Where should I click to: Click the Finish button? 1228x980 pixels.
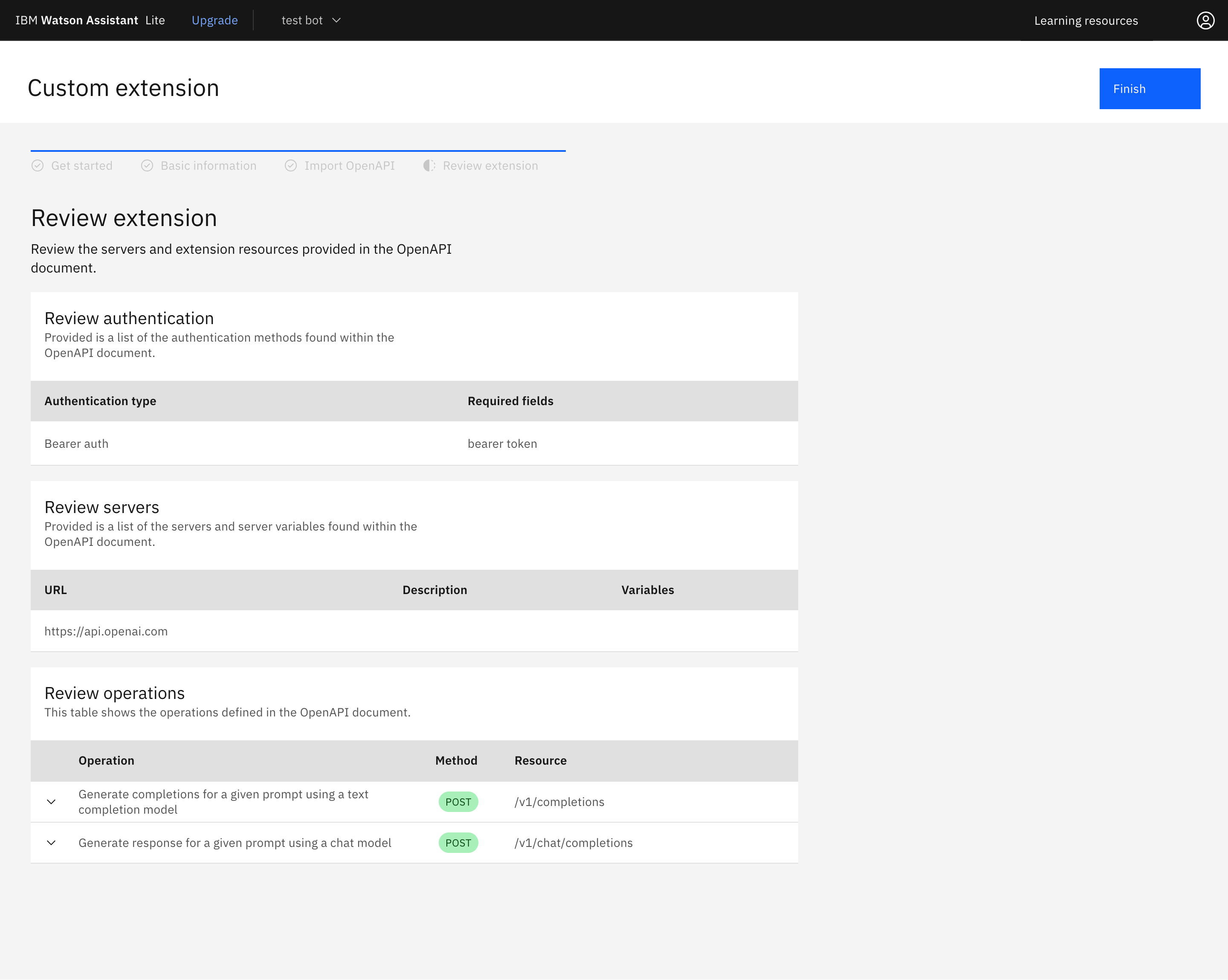coord(1150,89)
